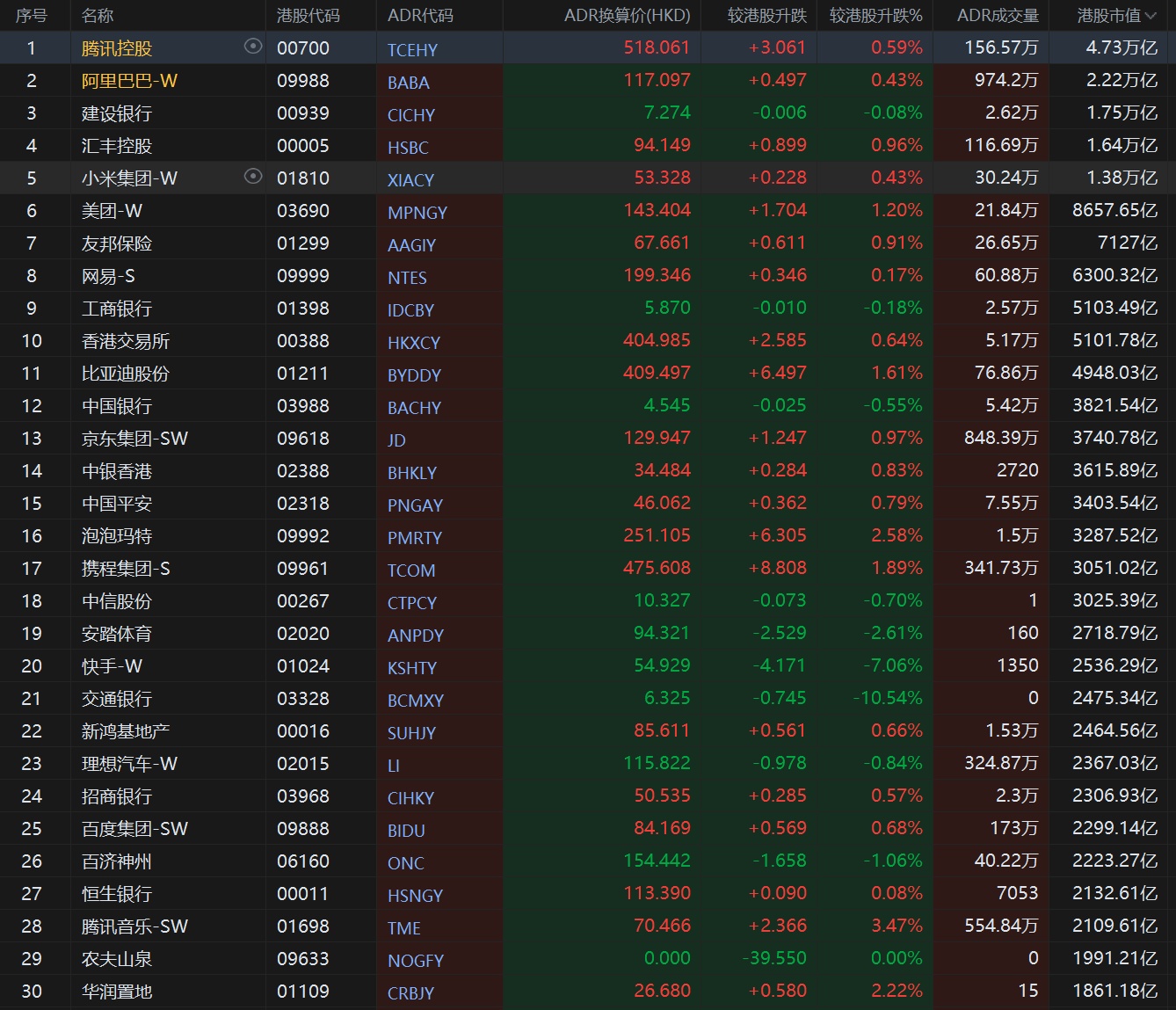Select the 阿里巴巴-W stock name
Image resolution: width=1176 pixels, height=1010 pixels.
[x=129, y=81]
